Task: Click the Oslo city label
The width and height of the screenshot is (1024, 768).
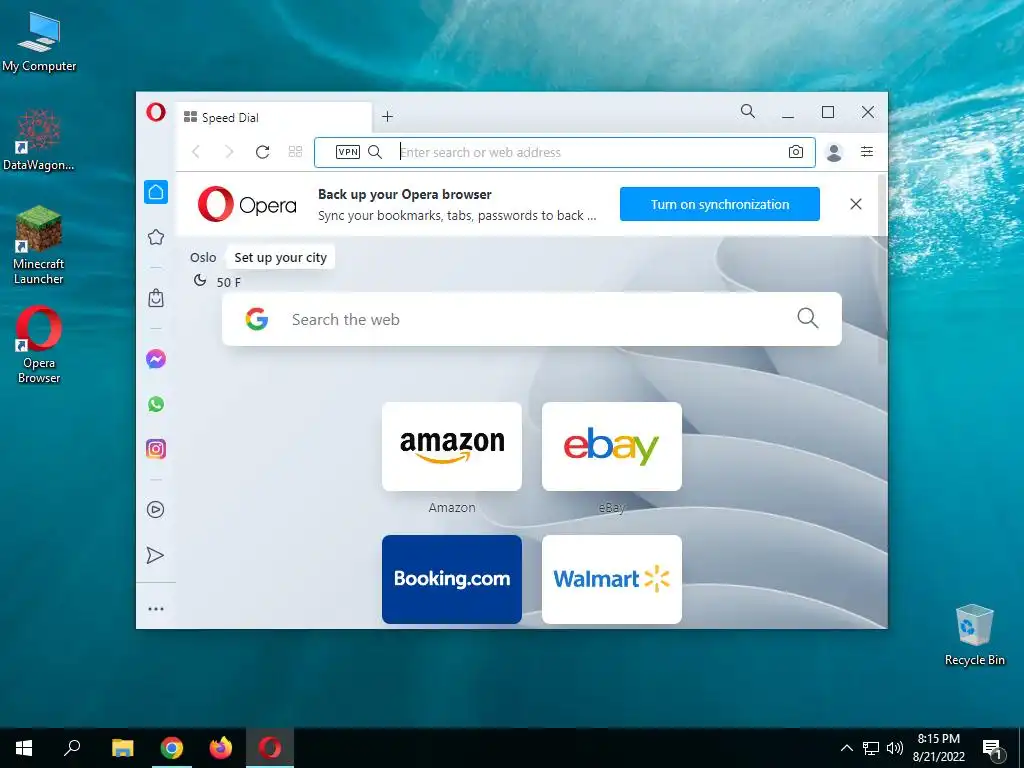Action: pyautogui.click(x=203, y=257)
